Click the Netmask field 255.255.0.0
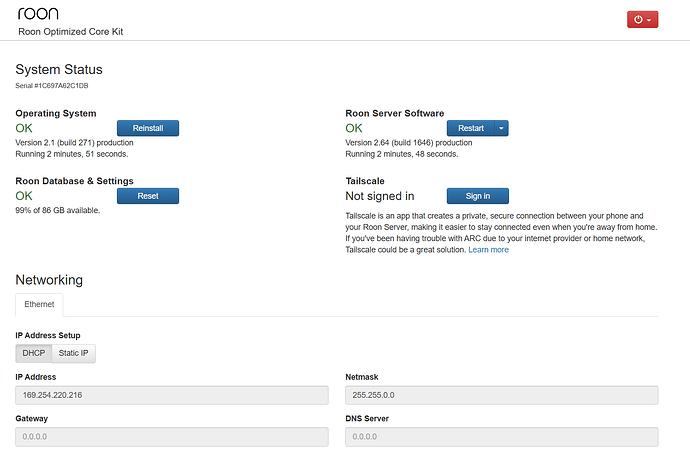The height and width of the screenshot is (470, 690). [502, 395]
